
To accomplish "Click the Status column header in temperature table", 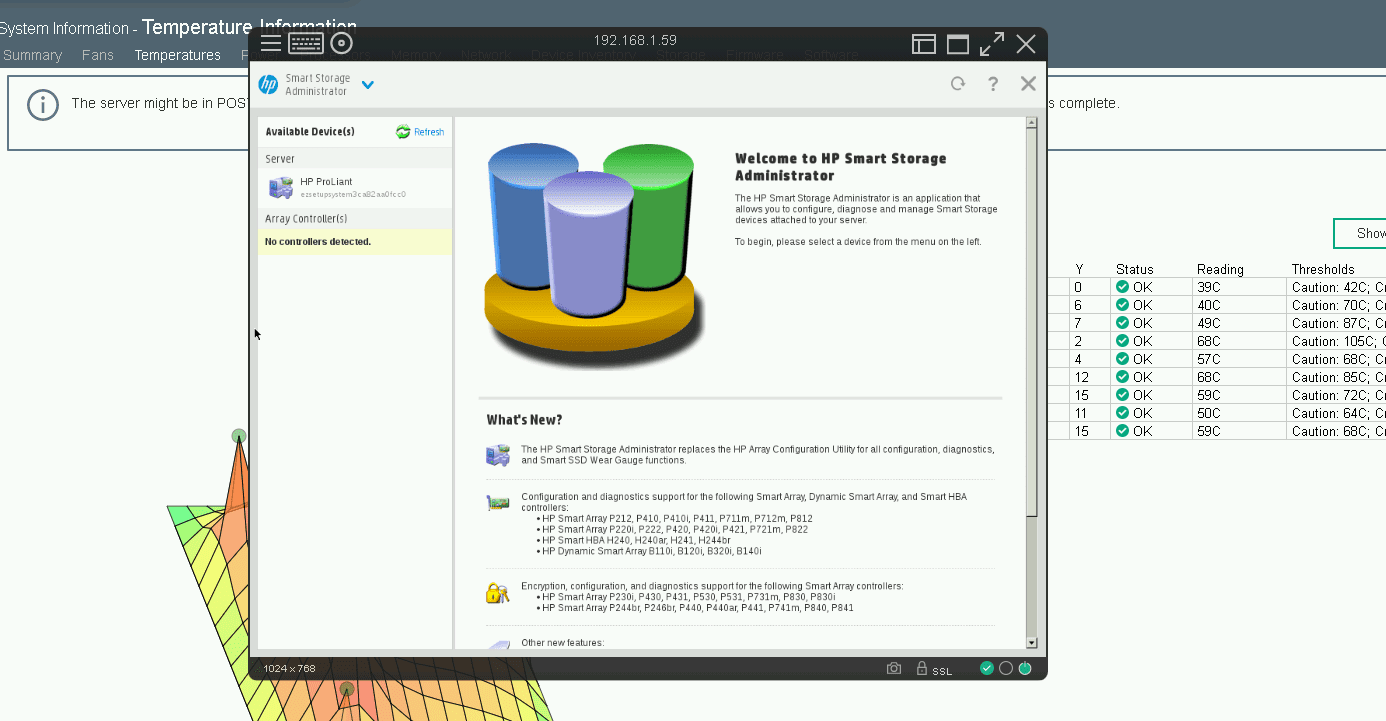I will point(1135,269).
